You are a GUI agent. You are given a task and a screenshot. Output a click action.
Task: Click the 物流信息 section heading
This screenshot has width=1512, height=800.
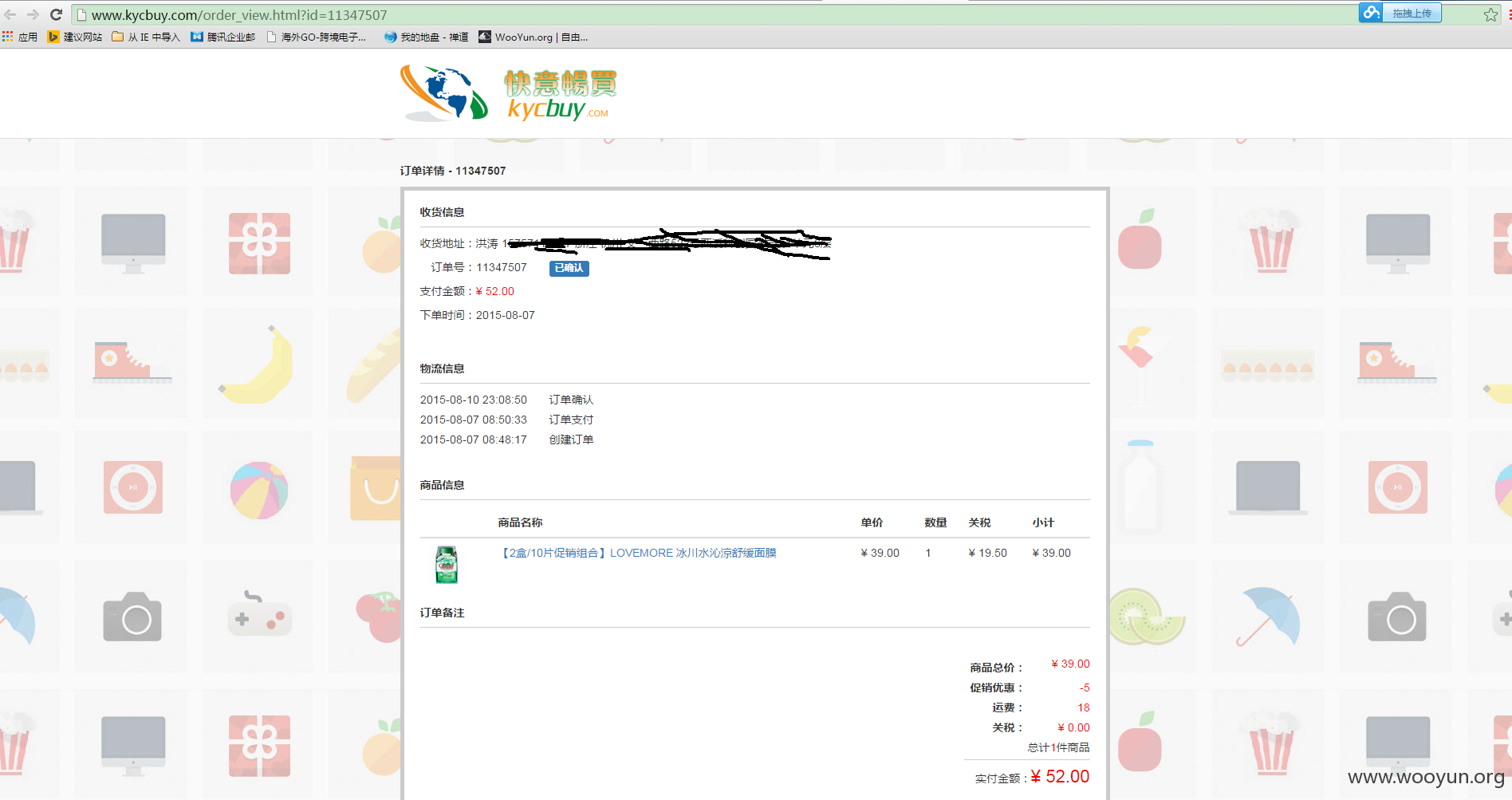[442, 368]
